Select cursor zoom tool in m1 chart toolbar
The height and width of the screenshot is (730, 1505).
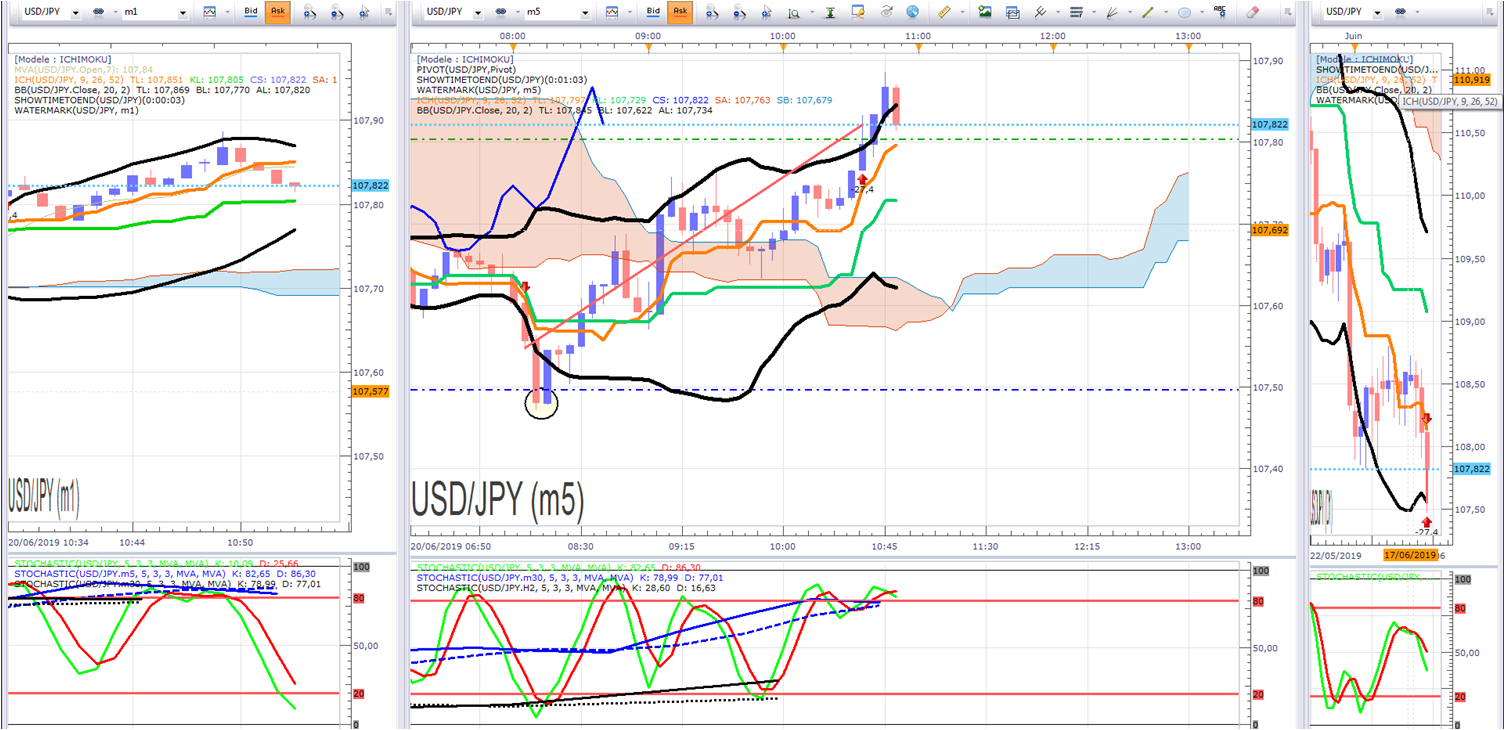point(363,12)
